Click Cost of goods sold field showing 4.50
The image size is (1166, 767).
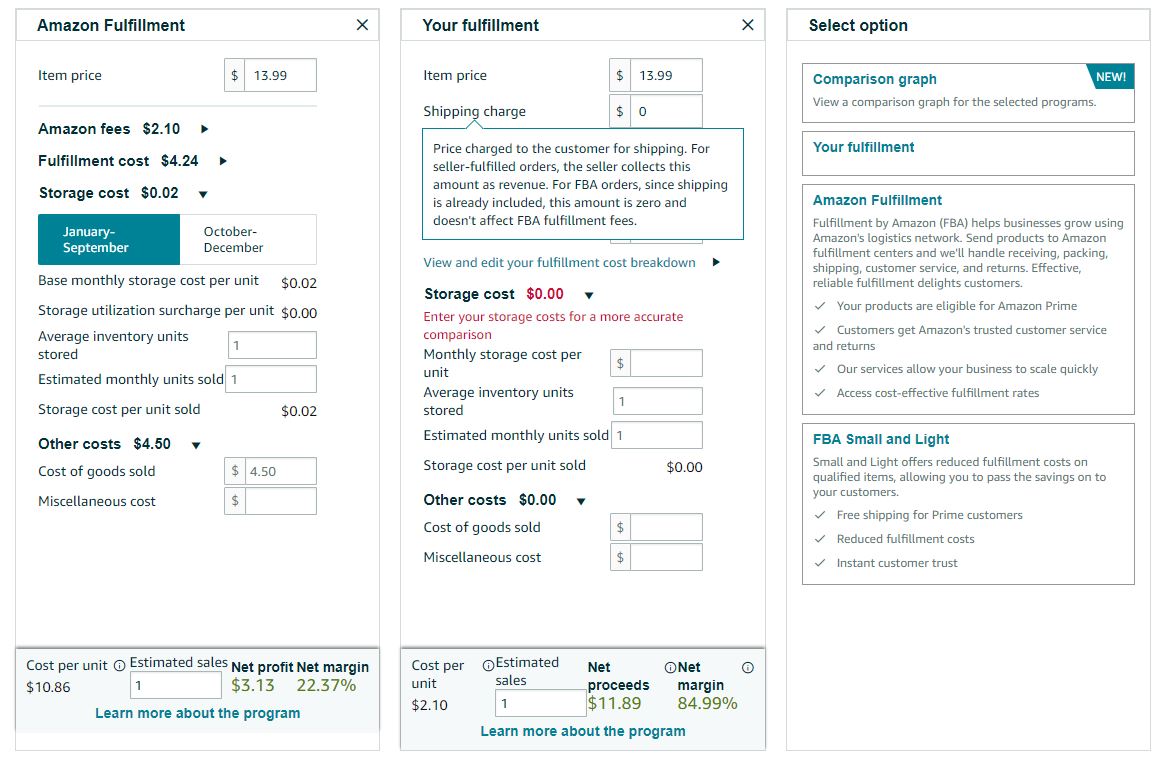pos(280,471)
